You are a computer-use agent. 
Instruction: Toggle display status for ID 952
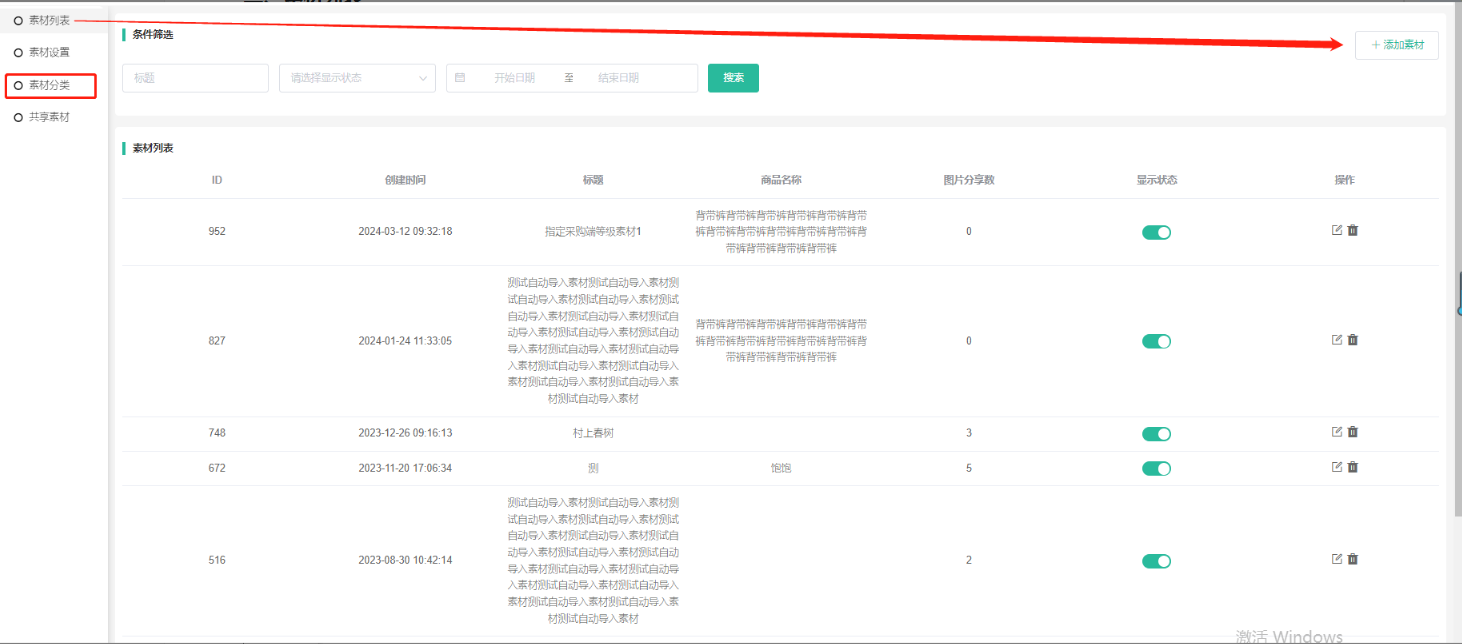[1156, 232]
